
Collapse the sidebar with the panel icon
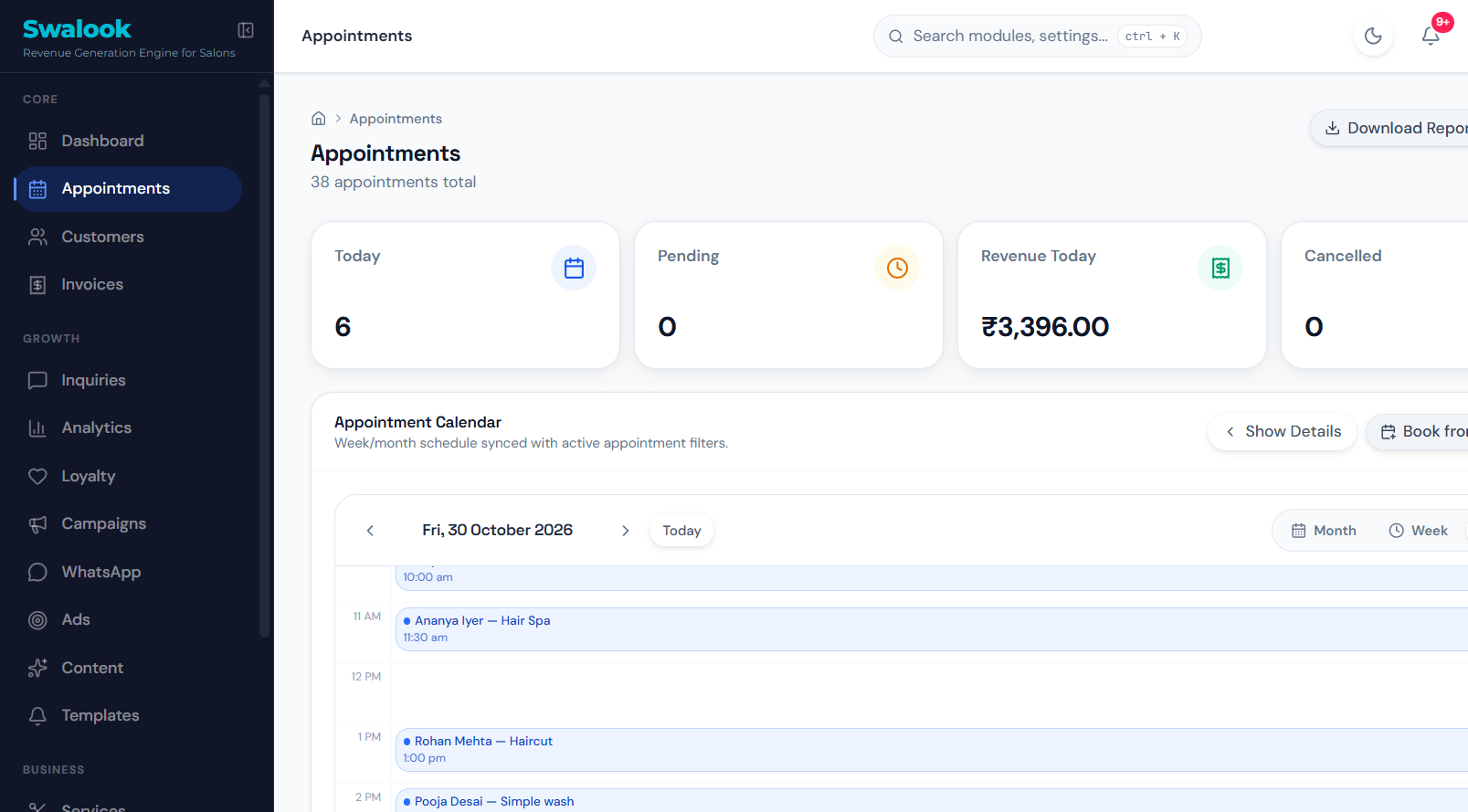246,30
